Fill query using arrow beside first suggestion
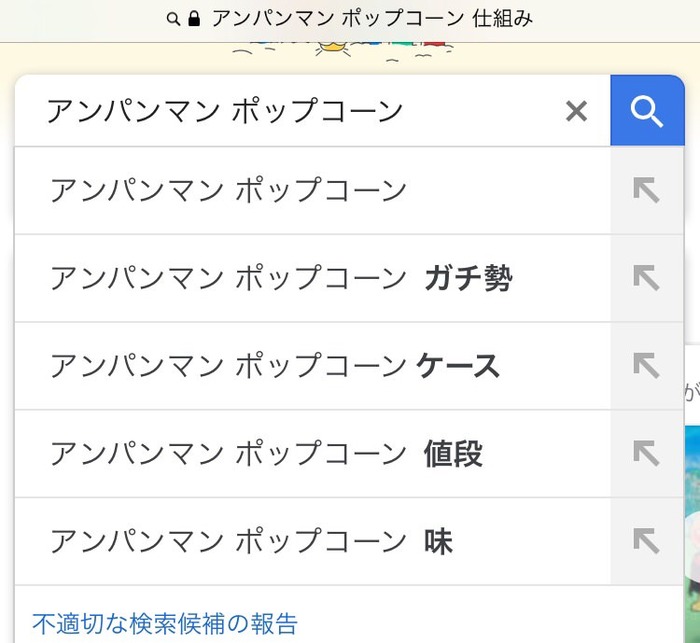 click(646, 190)
